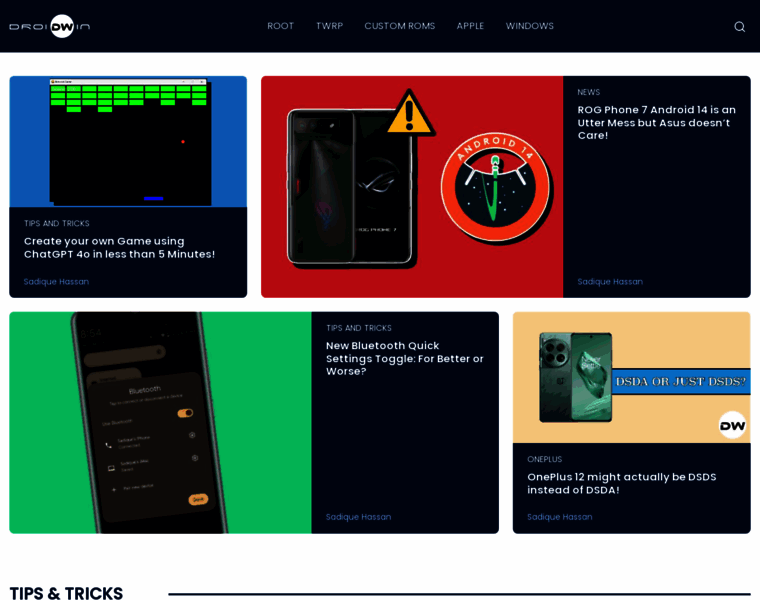
Task: Read 'ROG Phone 7 Android 14' article
Action: pos(656,123)
